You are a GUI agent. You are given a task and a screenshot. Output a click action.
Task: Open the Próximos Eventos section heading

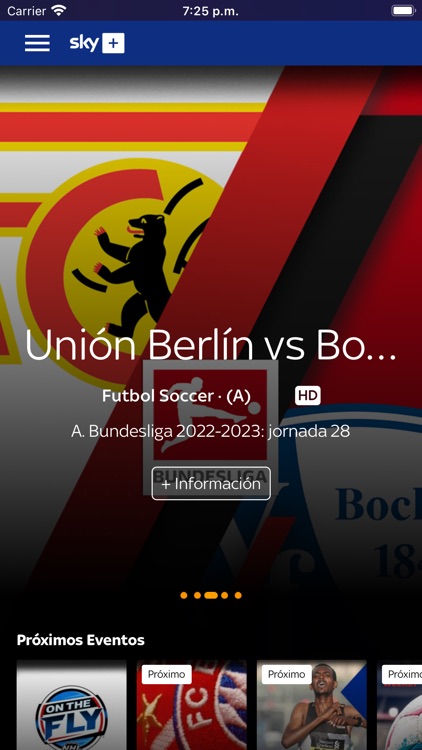pyautogui.click(x=80, y=640)
